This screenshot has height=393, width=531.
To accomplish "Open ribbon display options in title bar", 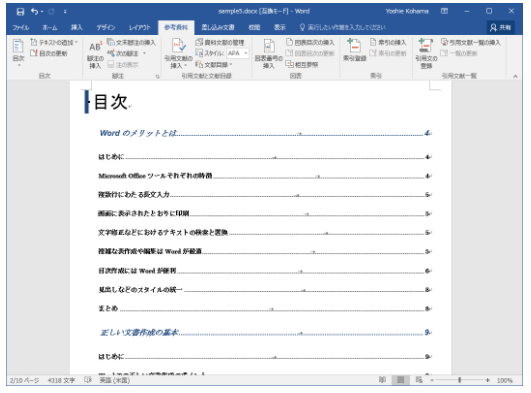I will coord(444,11).
